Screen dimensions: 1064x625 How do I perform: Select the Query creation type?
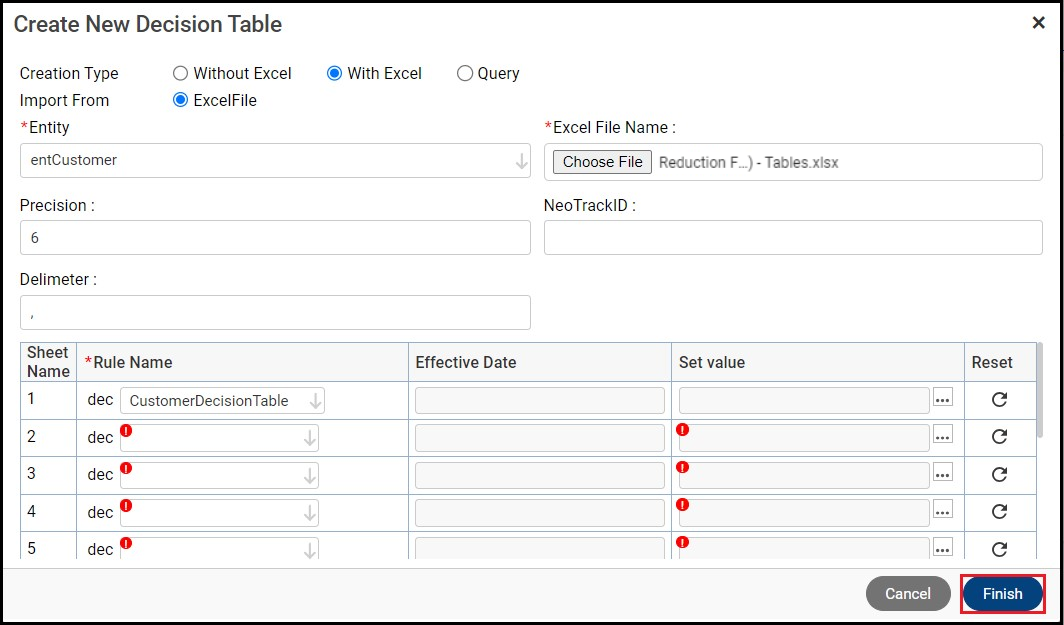click(x=465, y=73)
